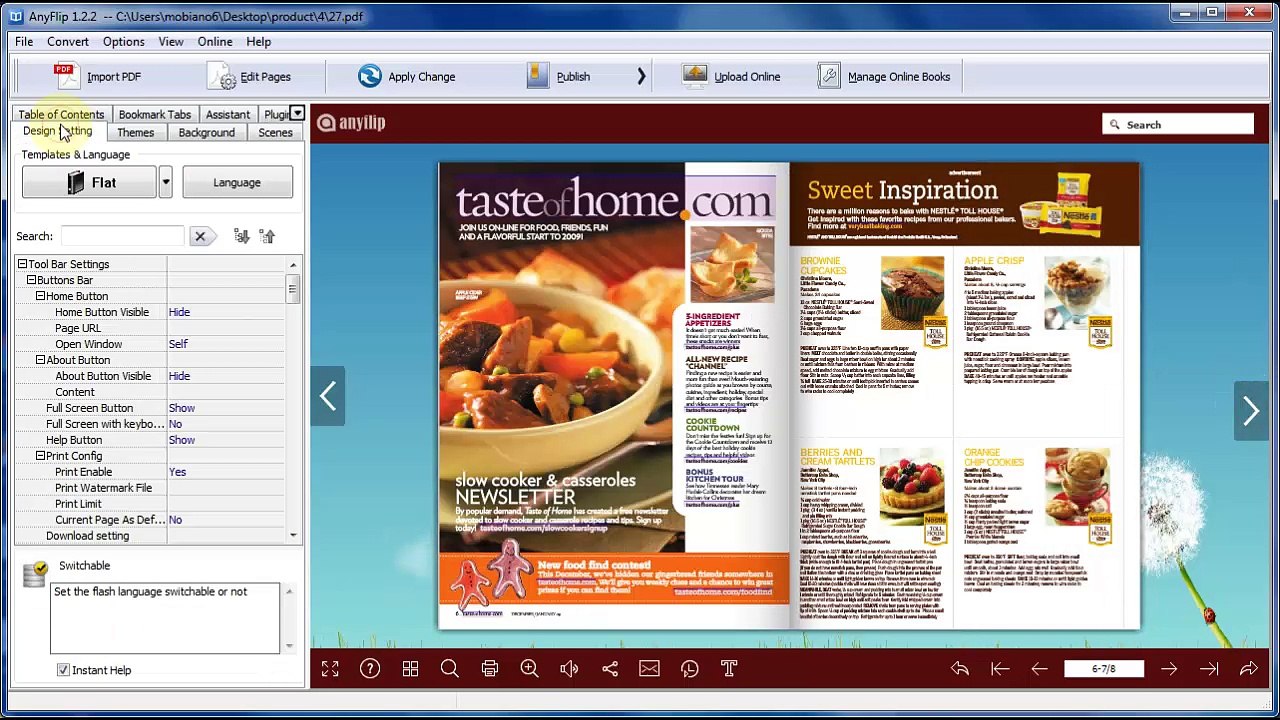Show thumbnails grid icon

click(410, 669)
